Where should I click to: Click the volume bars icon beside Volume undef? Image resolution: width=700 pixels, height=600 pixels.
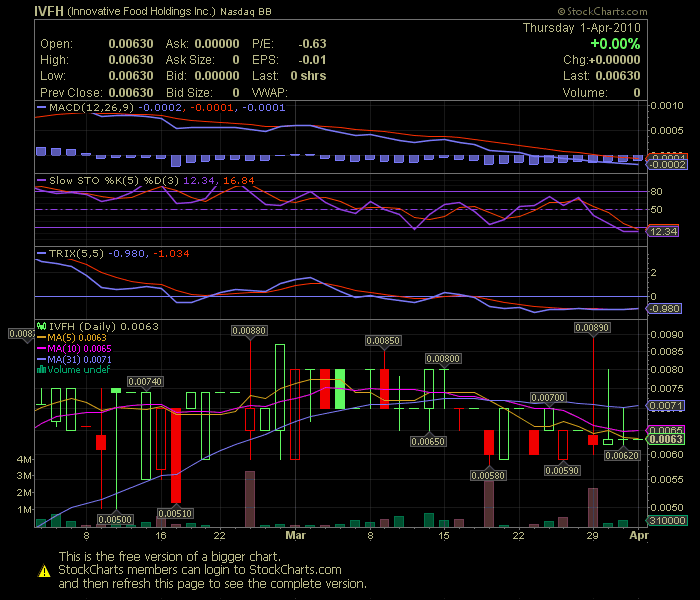(x=42, y=370)
